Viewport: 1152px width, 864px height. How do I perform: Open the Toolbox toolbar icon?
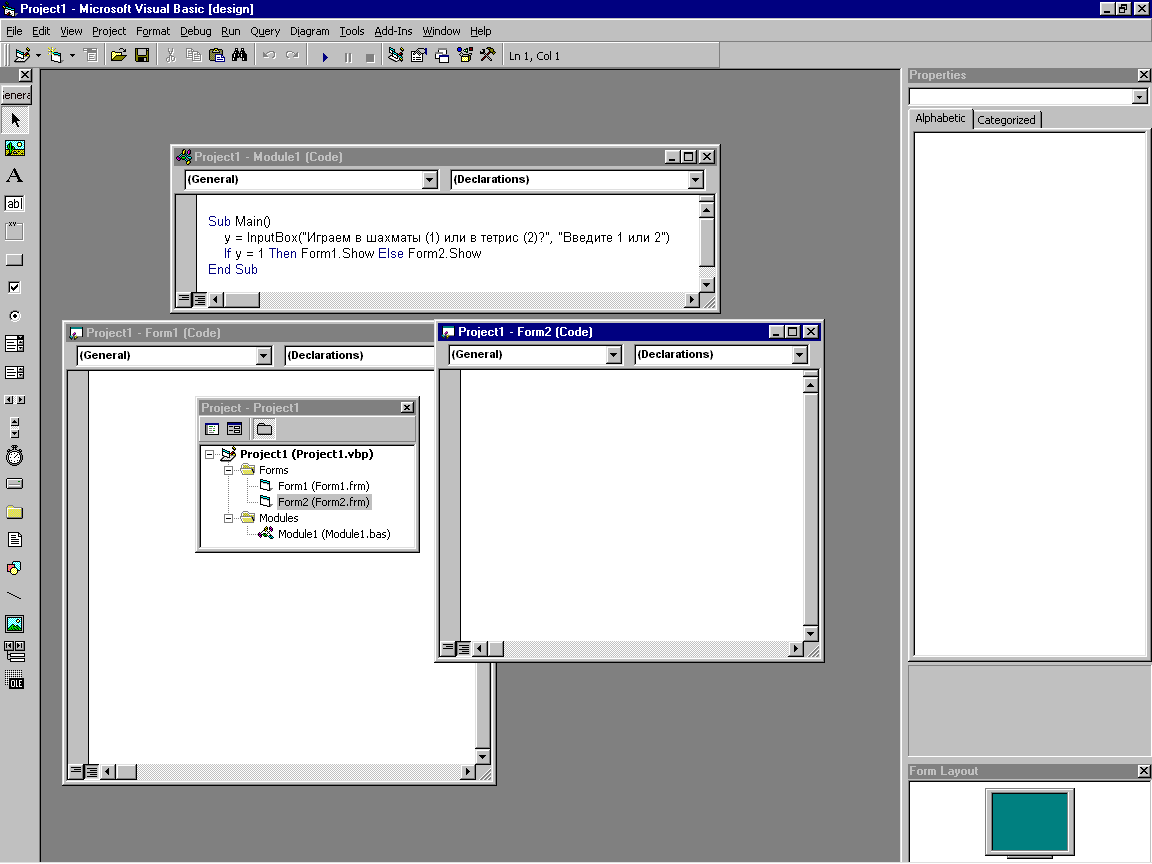(x=487, y=55)
